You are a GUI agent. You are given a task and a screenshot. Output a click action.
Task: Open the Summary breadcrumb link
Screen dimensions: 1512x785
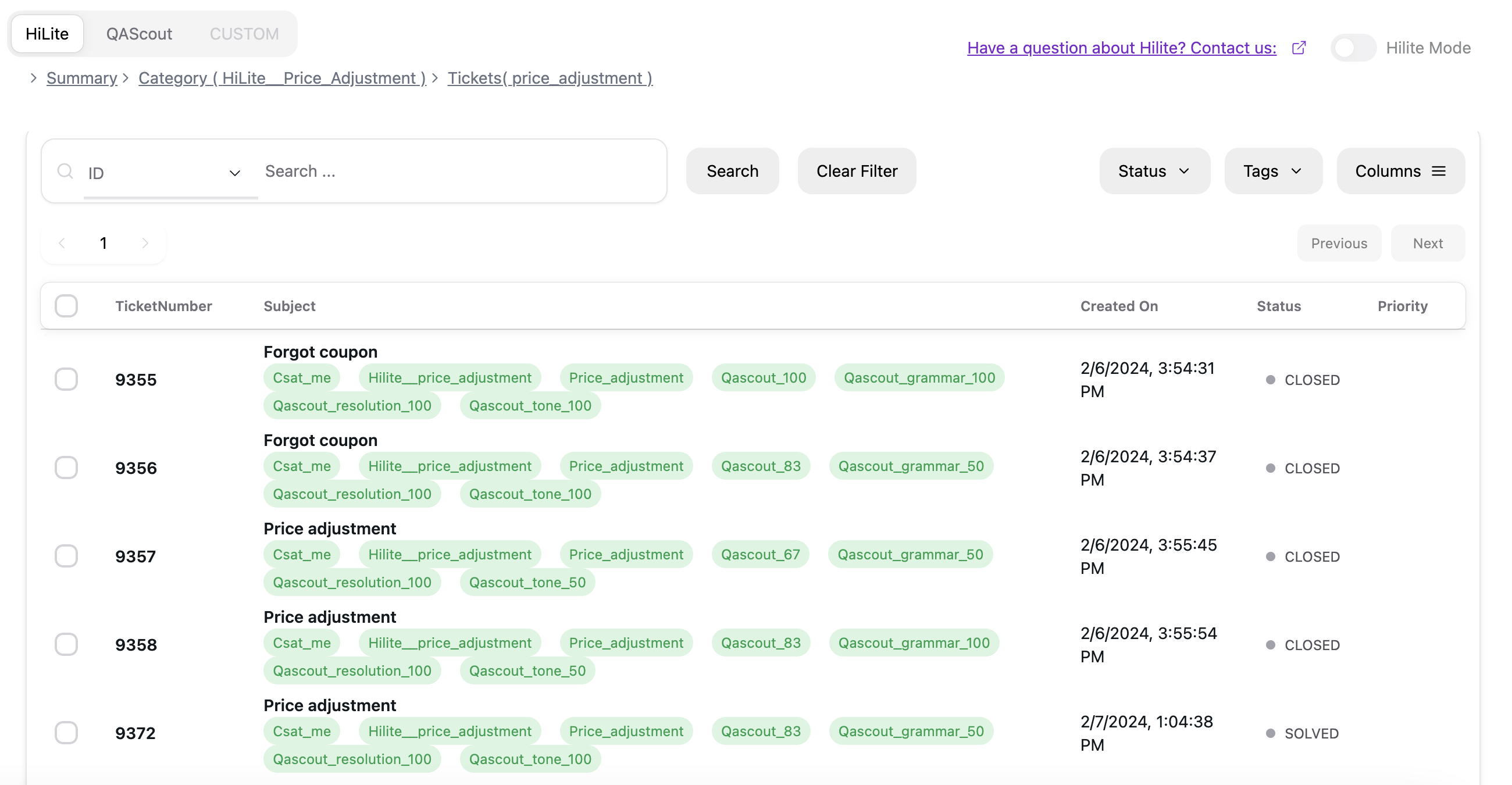pos(81,77)
